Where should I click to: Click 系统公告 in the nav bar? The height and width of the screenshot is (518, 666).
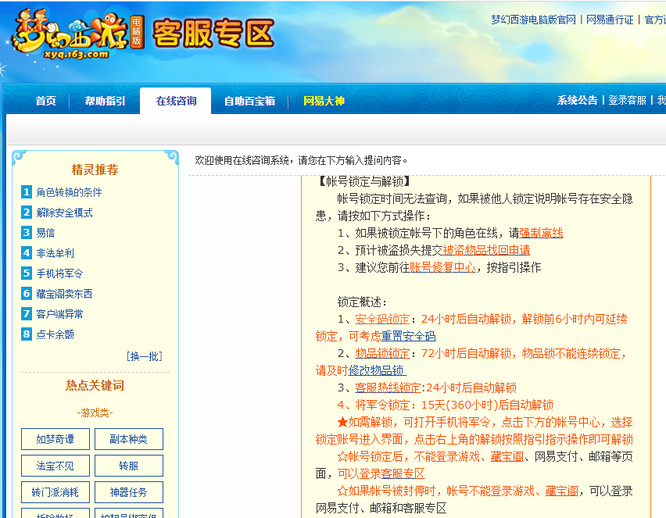pos(577,100)
